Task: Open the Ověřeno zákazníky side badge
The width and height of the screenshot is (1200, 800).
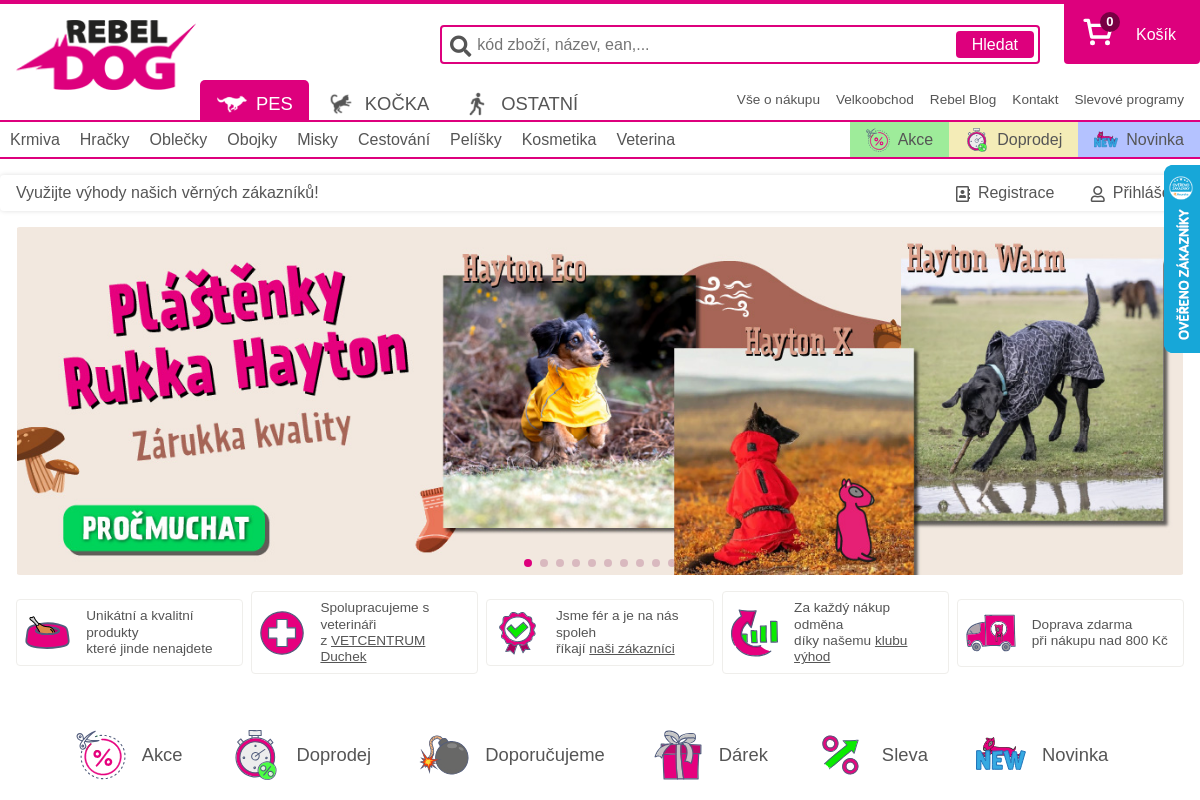Action: coord(1182,259)
